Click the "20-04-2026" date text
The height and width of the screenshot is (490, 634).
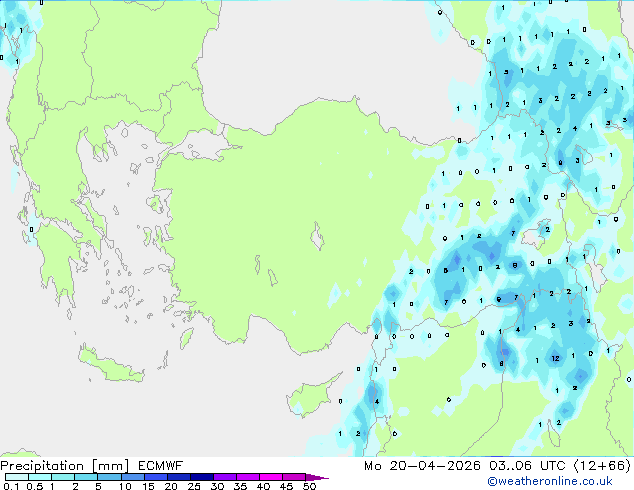(435, 466)
